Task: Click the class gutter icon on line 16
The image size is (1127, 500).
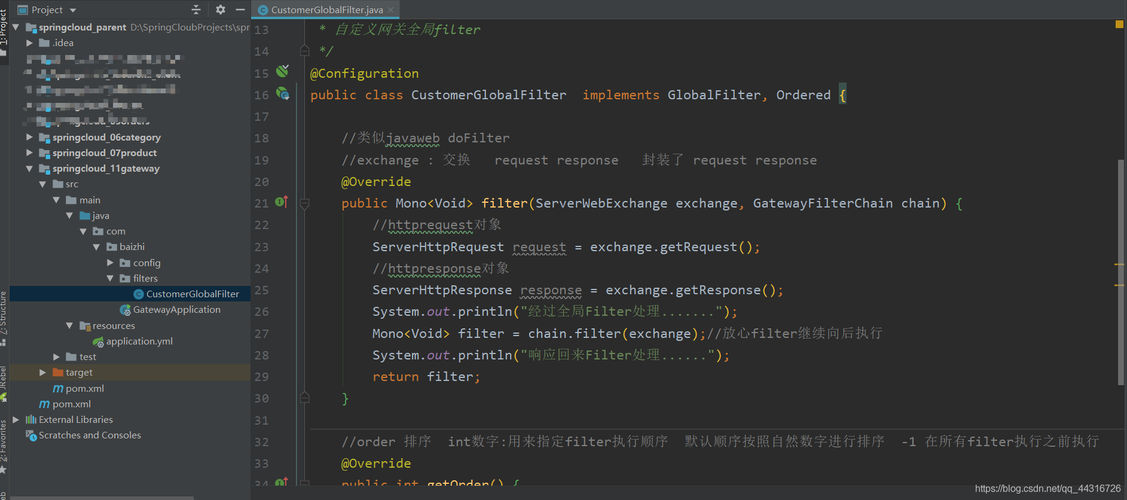Action: [283, 94]
